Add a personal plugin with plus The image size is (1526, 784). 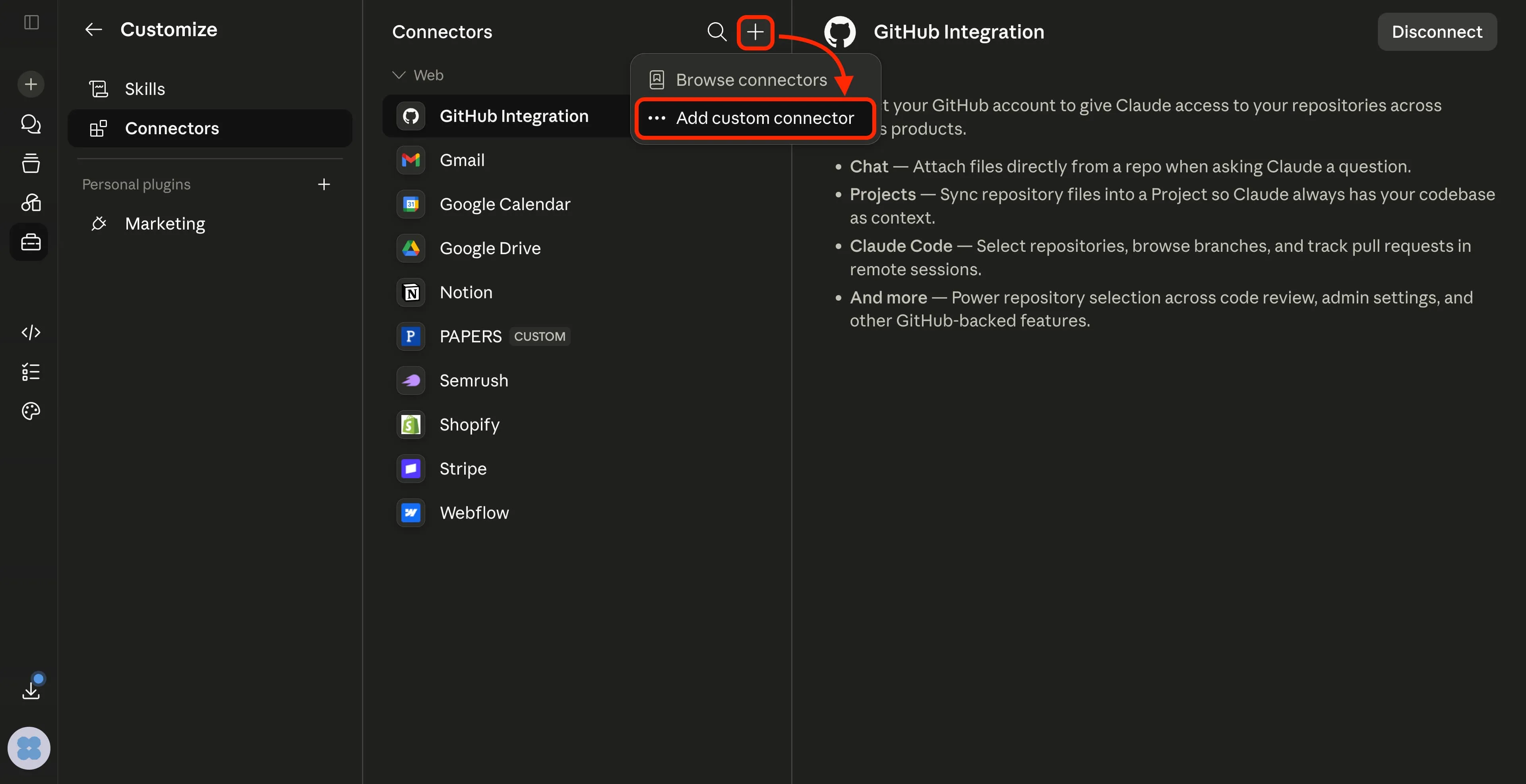324,184
